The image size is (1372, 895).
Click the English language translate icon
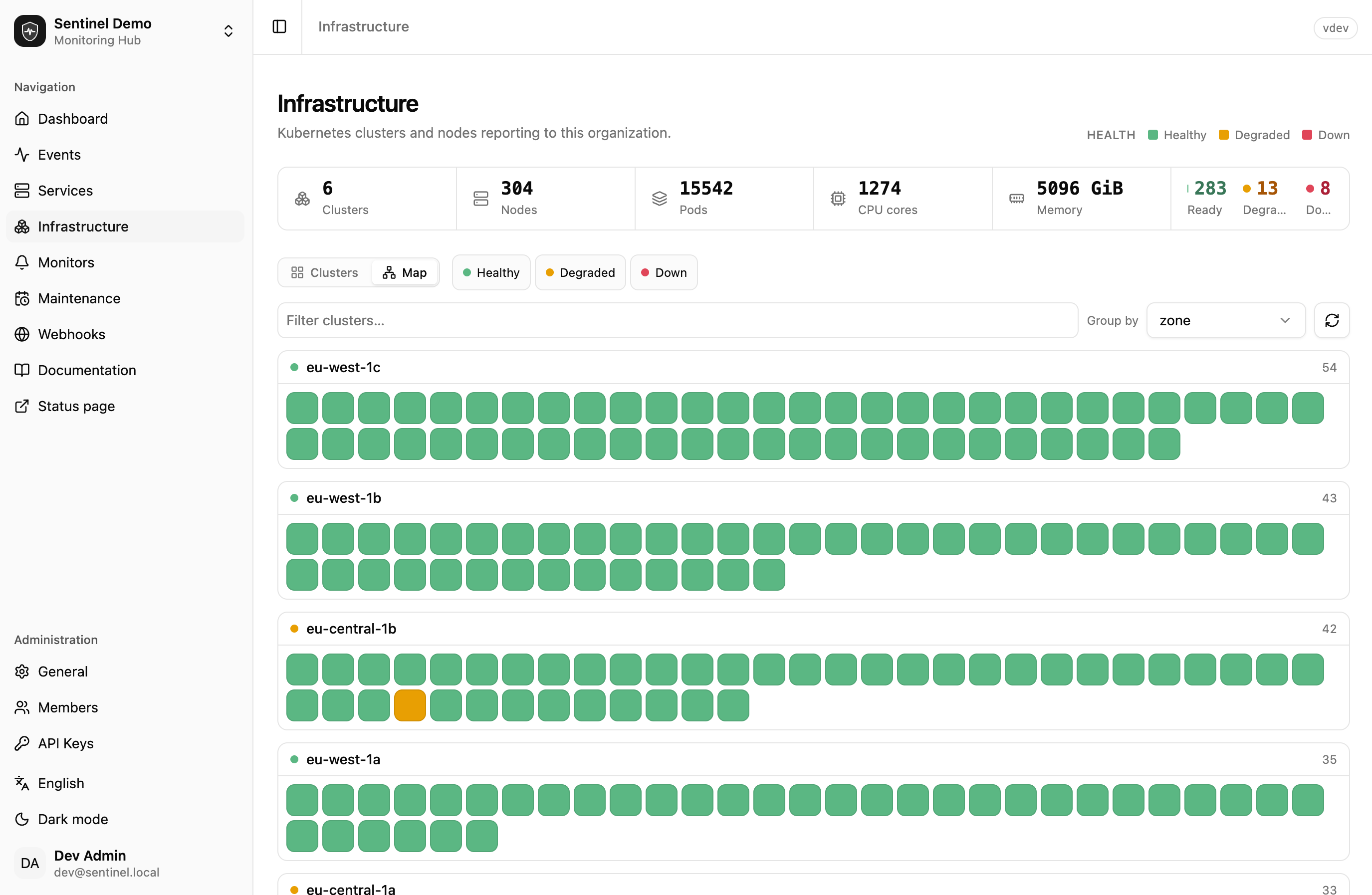[22, 783]
